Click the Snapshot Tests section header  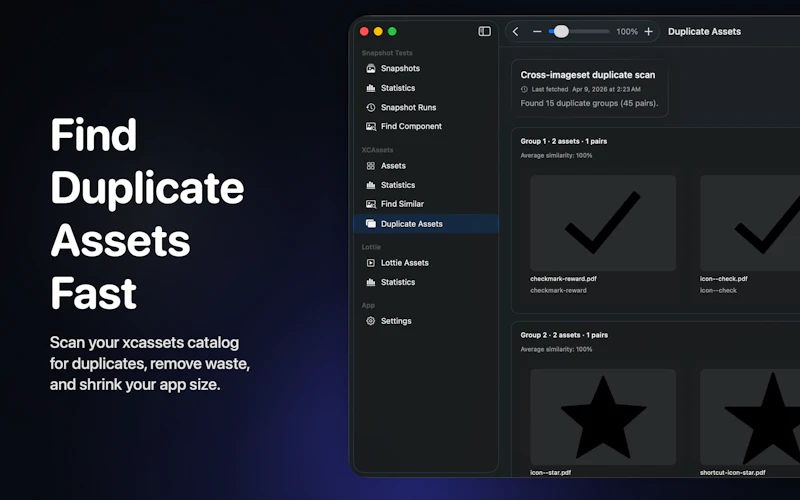click(387, 53)
